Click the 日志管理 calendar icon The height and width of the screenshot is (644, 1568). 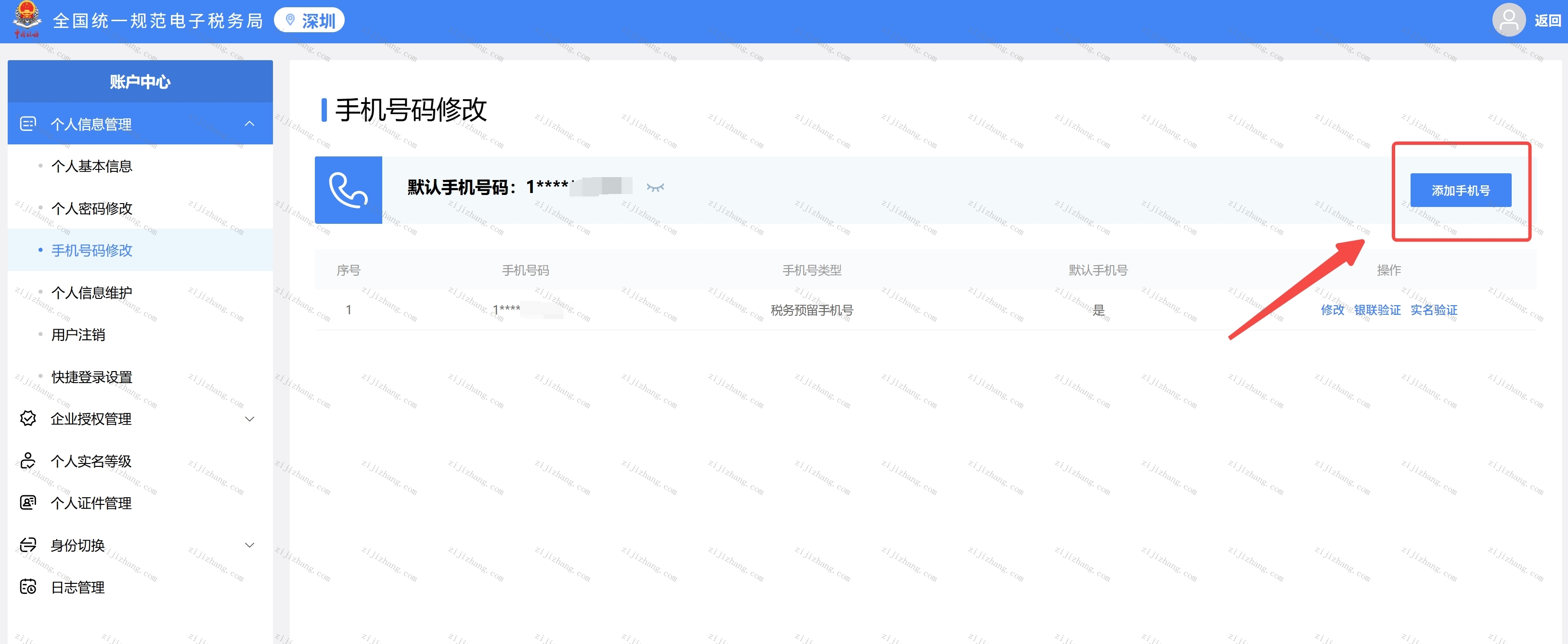click(28, 587)
